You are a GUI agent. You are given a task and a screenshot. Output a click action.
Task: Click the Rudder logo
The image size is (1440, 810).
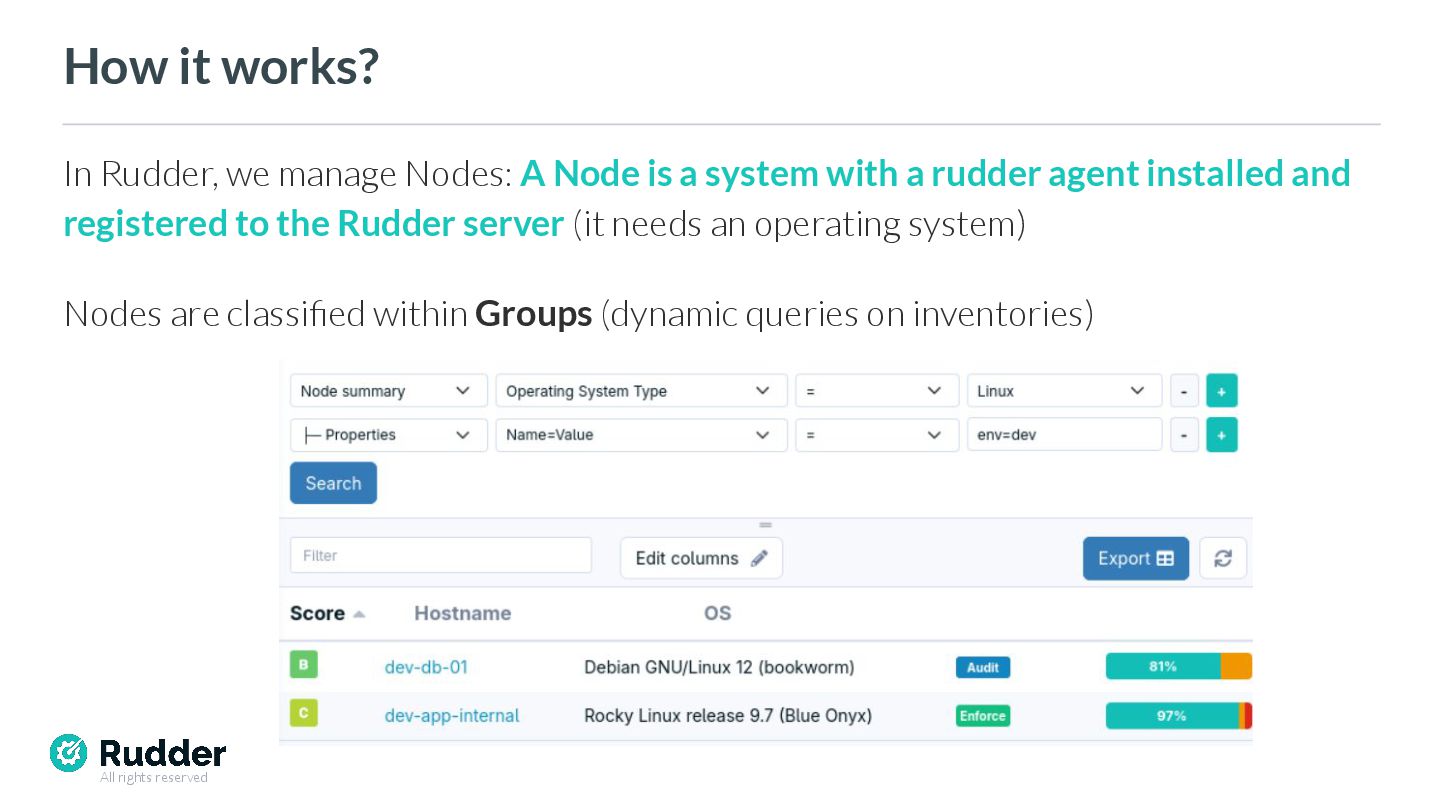(138, 753)
